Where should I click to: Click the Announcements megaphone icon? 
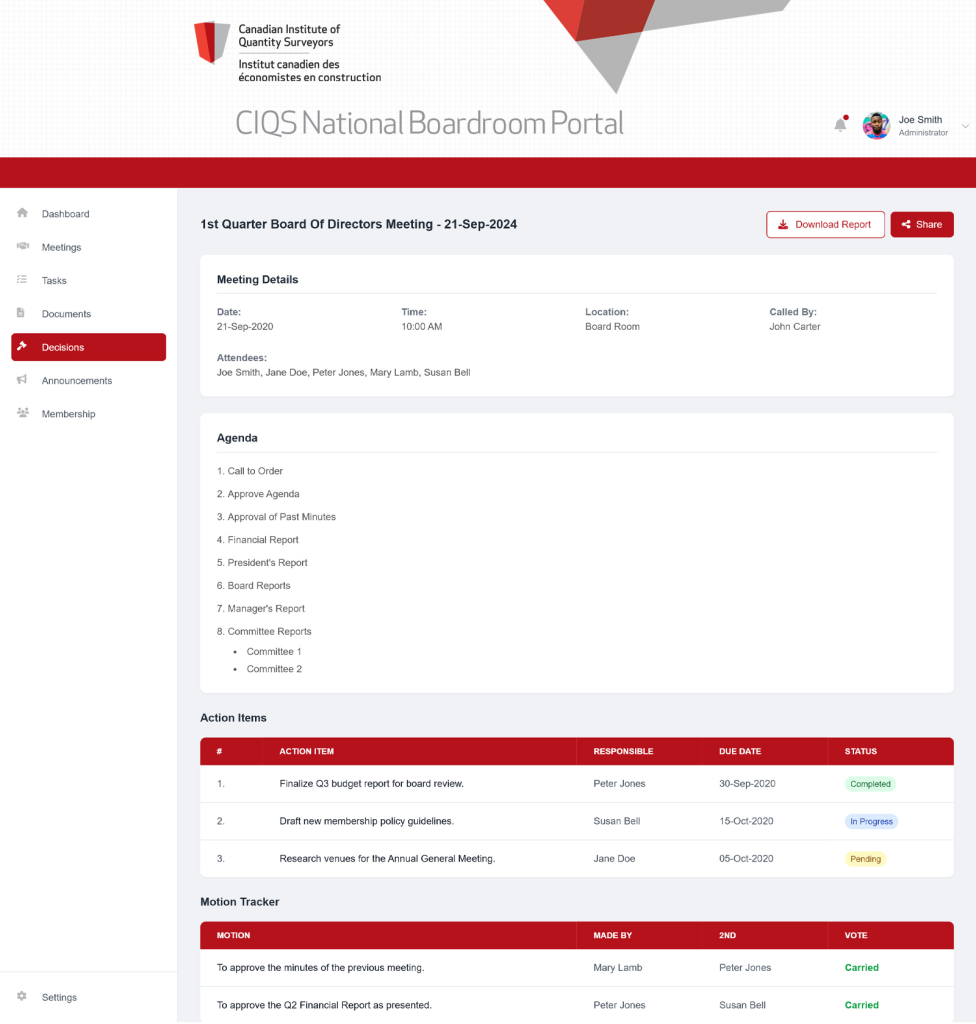(22, 379)
